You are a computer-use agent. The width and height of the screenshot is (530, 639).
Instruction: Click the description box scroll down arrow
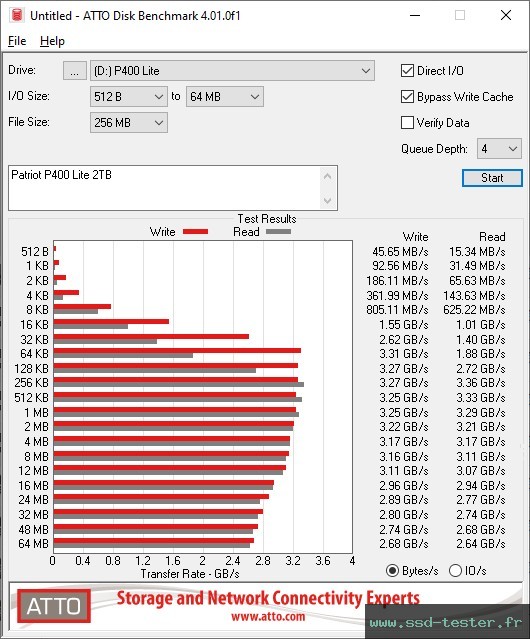click(328, 200)
